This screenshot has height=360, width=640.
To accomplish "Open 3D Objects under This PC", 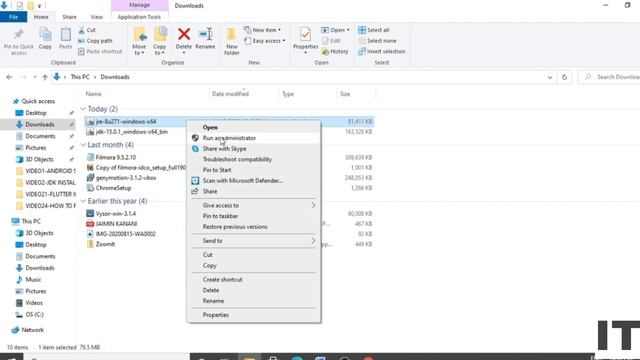I will coord(39,233).
